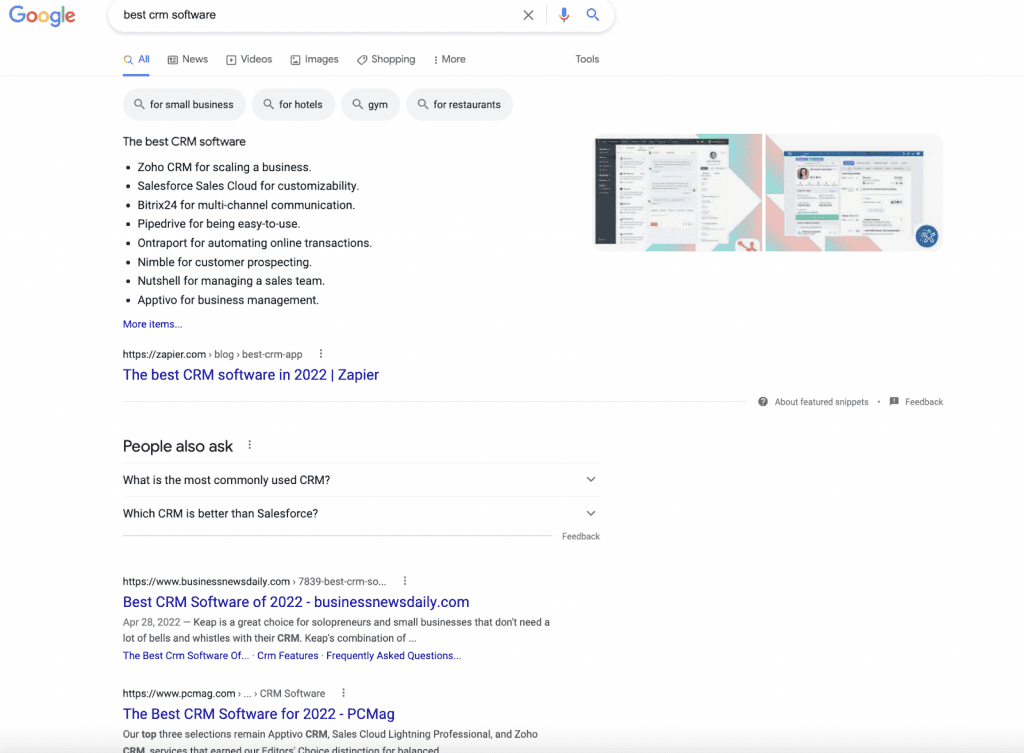The height and width of the screenshot is (753, 1024).
Task: Click 'Bitrix24 for multi-channel communication.' text
Action: [246, 205]
